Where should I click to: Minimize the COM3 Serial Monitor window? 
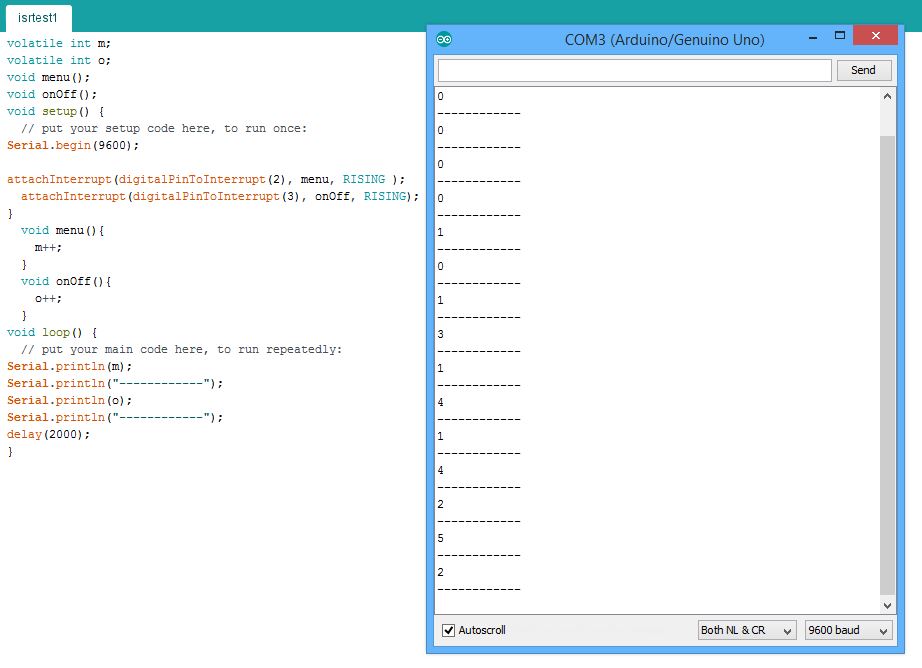(811, 35)
